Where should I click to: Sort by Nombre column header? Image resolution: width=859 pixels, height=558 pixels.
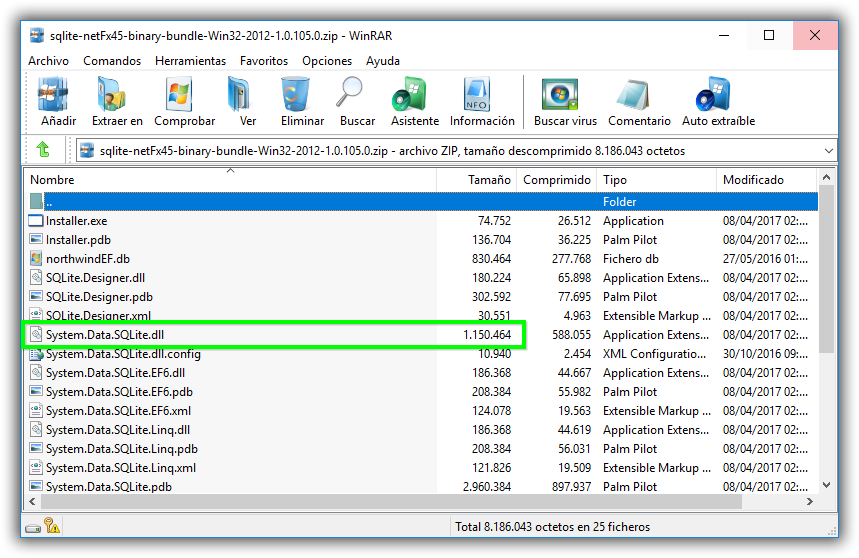tap(230, 180)
